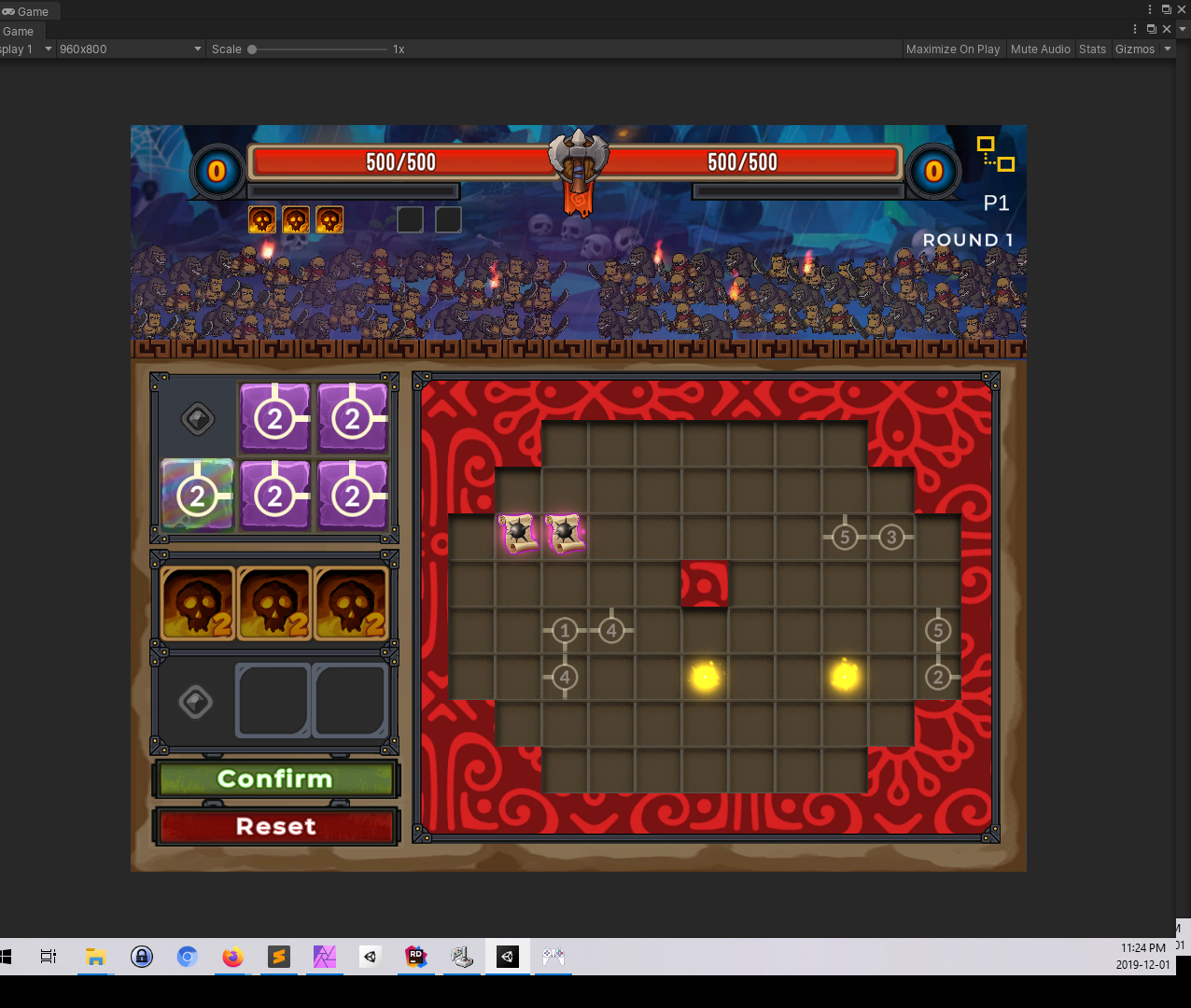Open the 960x800 resolution dropdown
Image resolution: width=1191 pixels, height=1008 pixels.
tap(131, 49)
